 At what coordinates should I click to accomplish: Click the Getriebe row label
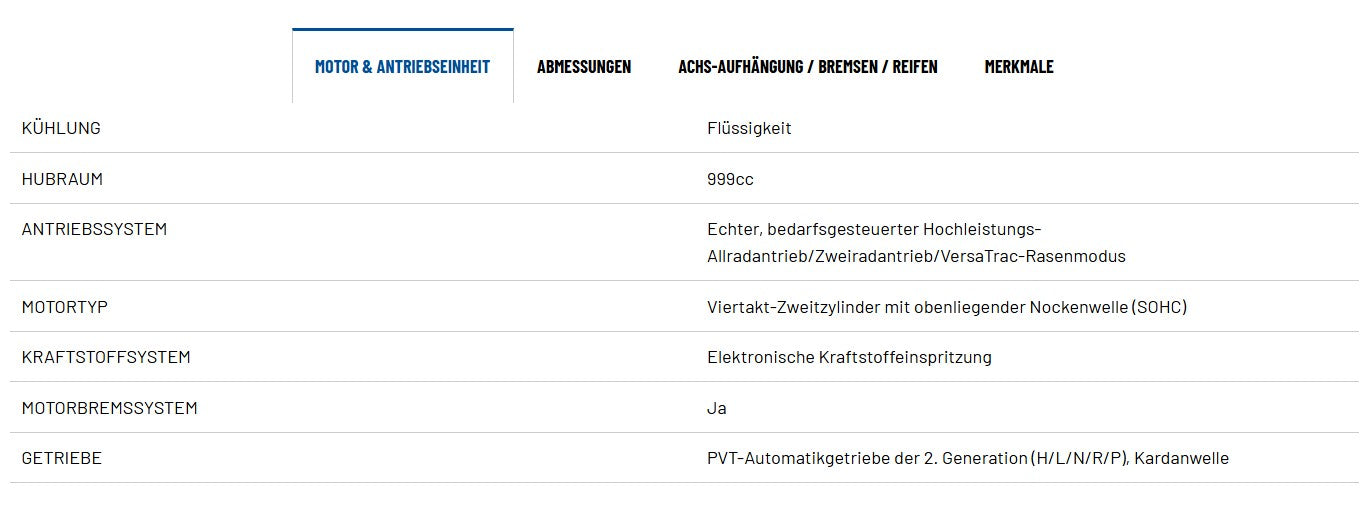62,458
